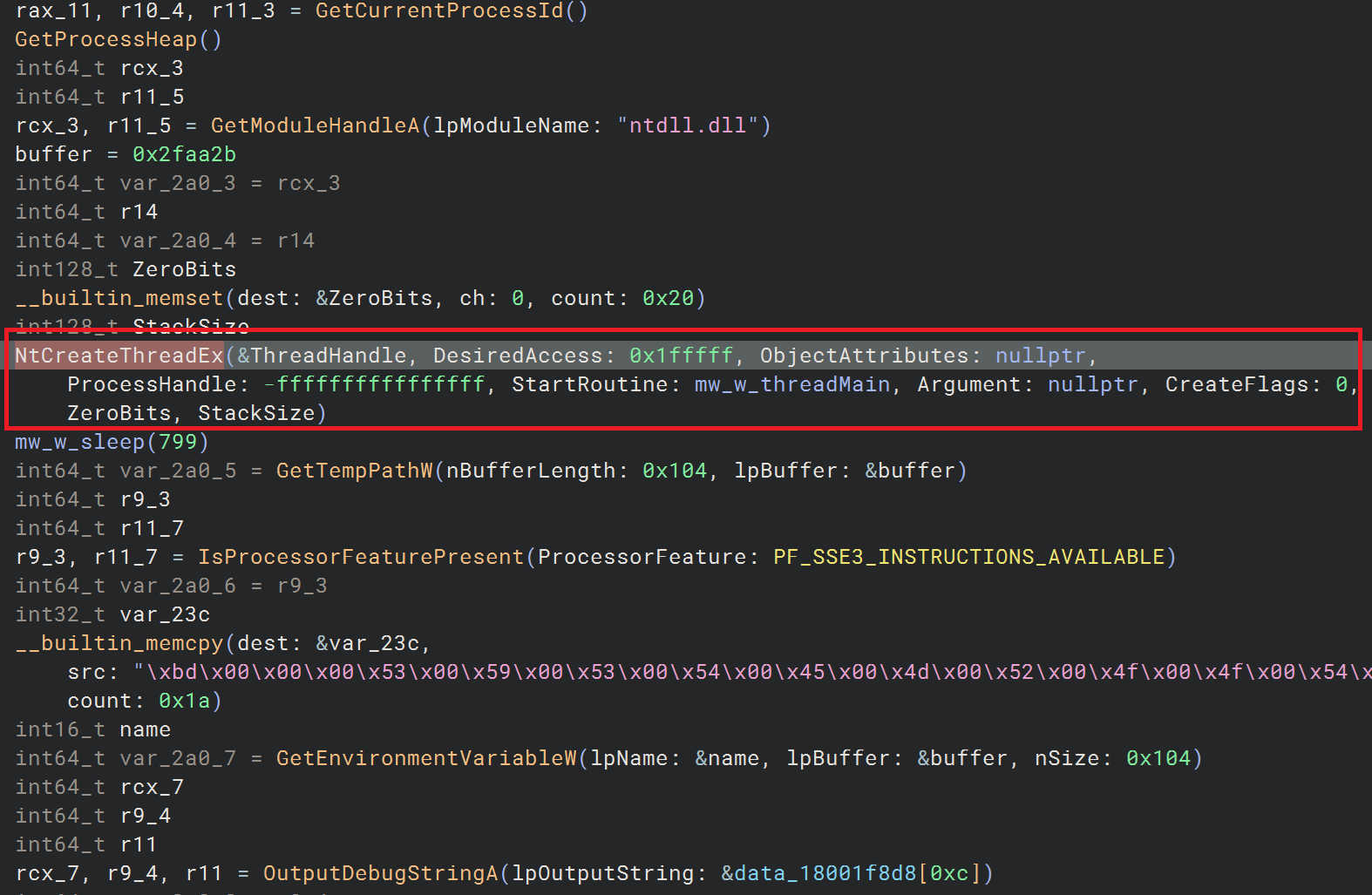Click PF_SSE3_INSTRUCTIONS_AVAILABLE constant
Screen dimensions: 1372x895
968,557
